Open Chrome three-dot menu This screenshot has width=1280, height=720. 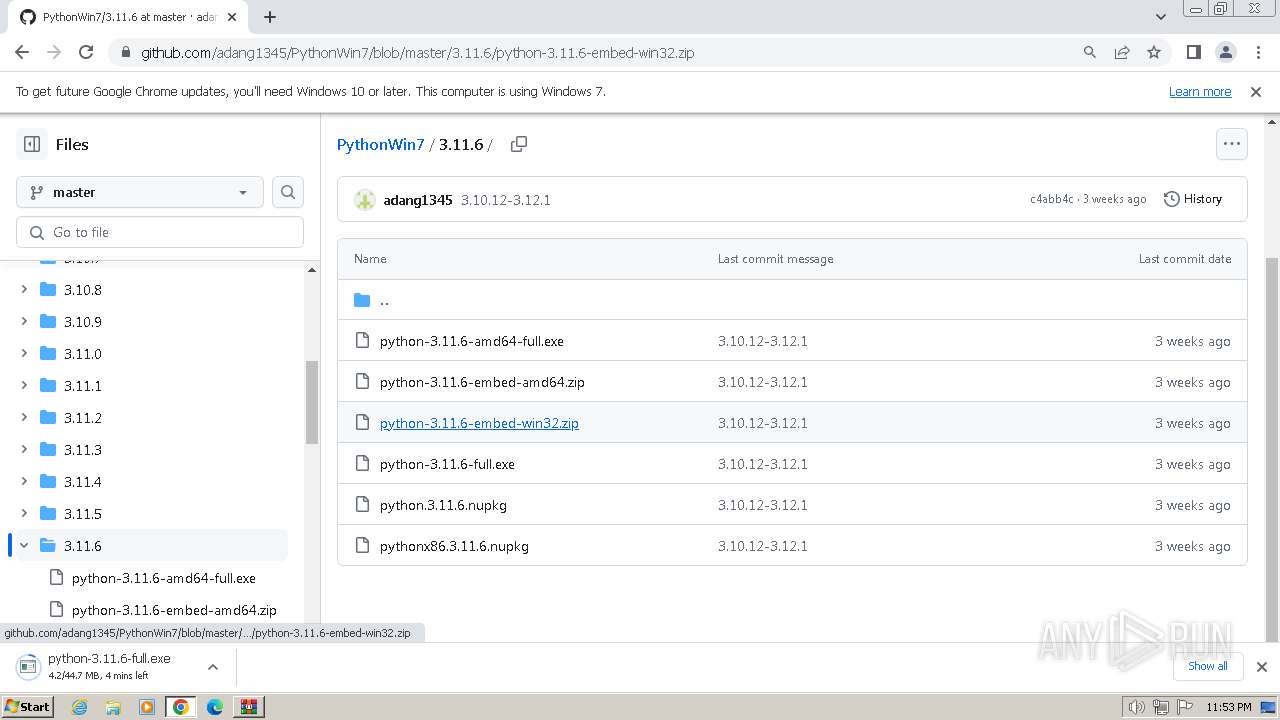click(1258, 52)
